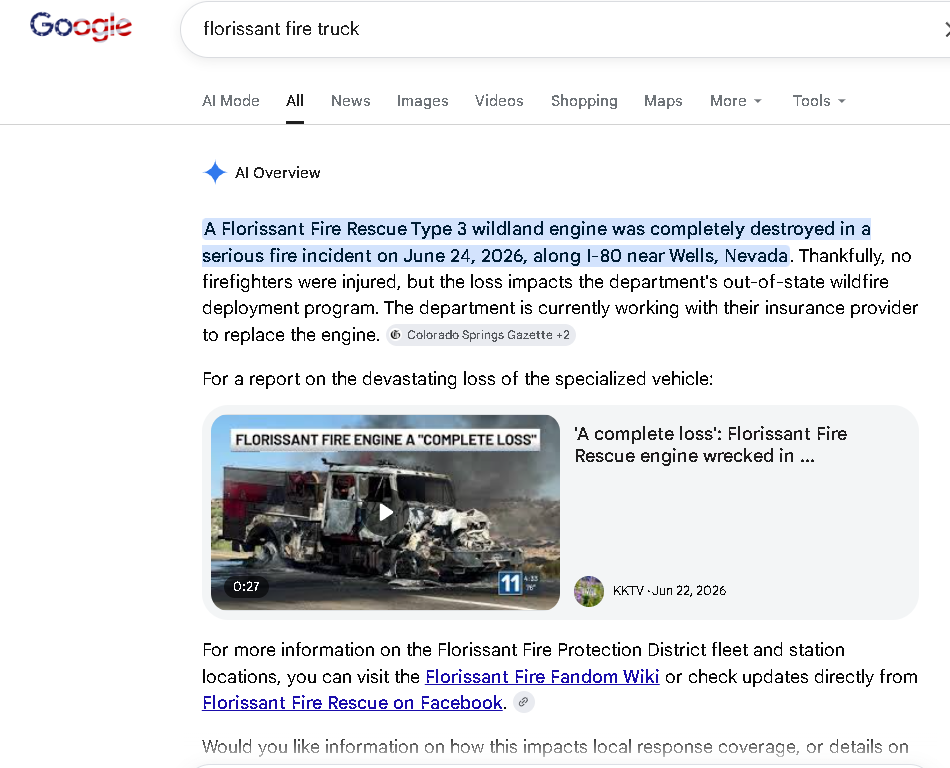
Task: Open the Images tab
Action: pos(422,101)
